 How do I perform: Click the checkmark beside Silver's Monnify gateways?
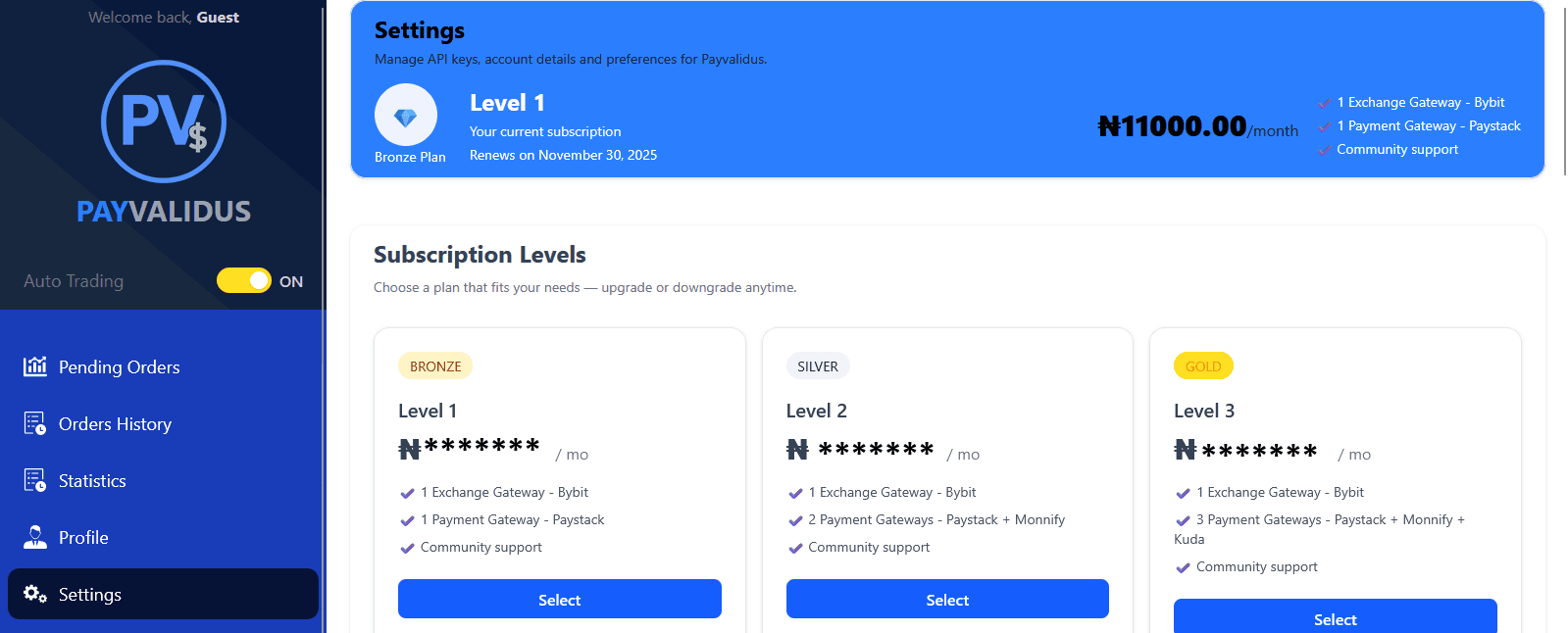point(795,520)
